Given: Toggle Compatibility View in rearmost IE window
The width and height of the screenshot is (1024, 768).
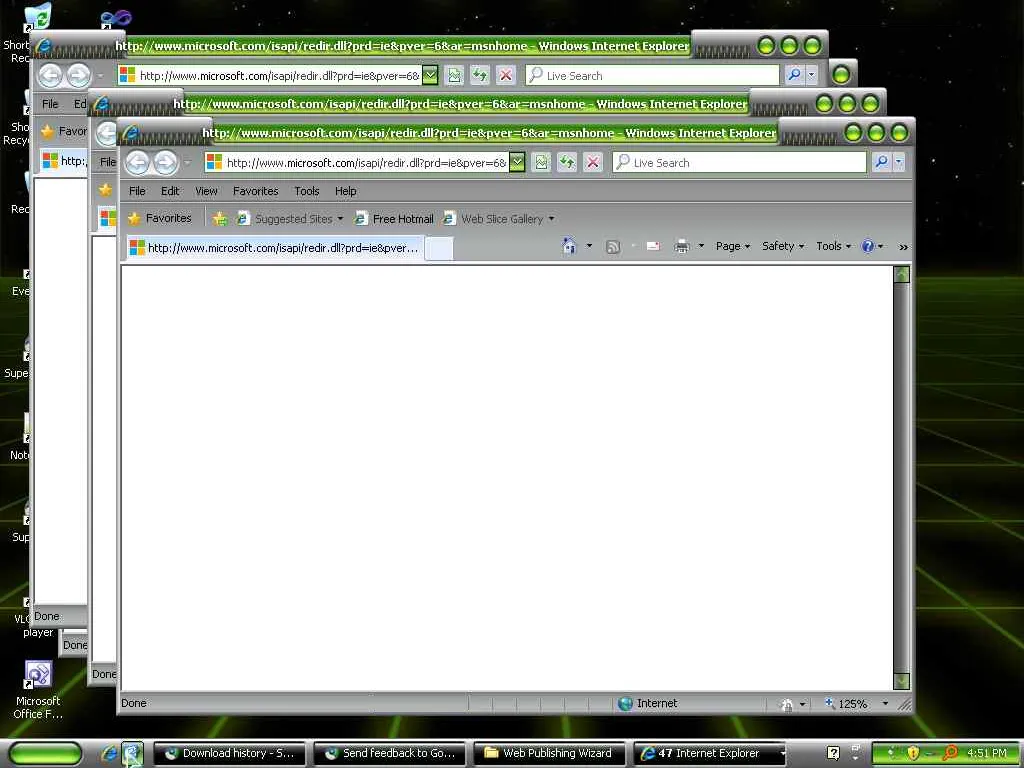Looking at the screenshot, I should pyautogui.click(x=455, y=75).
